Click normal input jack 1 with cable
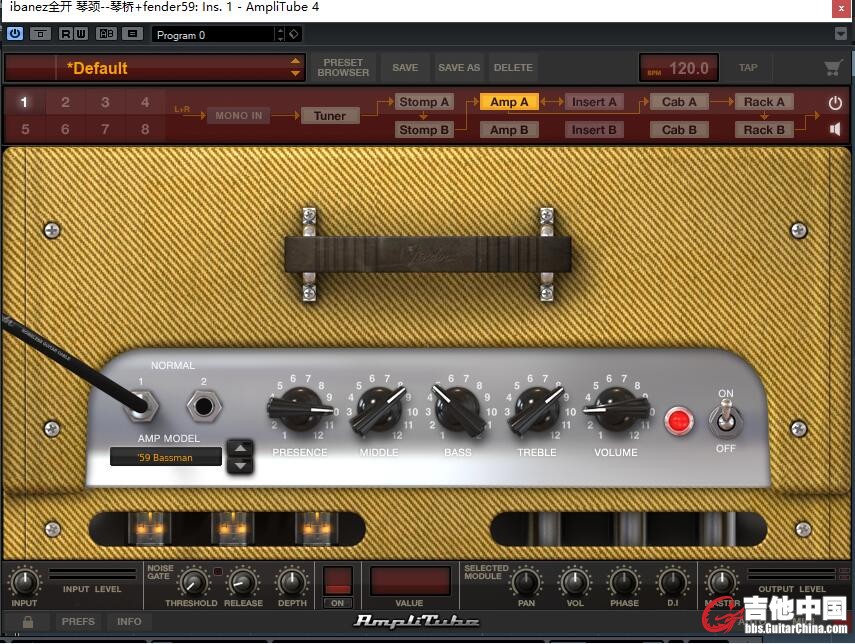Image resolution: width=855 pixels, height=644 pixels. coord(142,406)
